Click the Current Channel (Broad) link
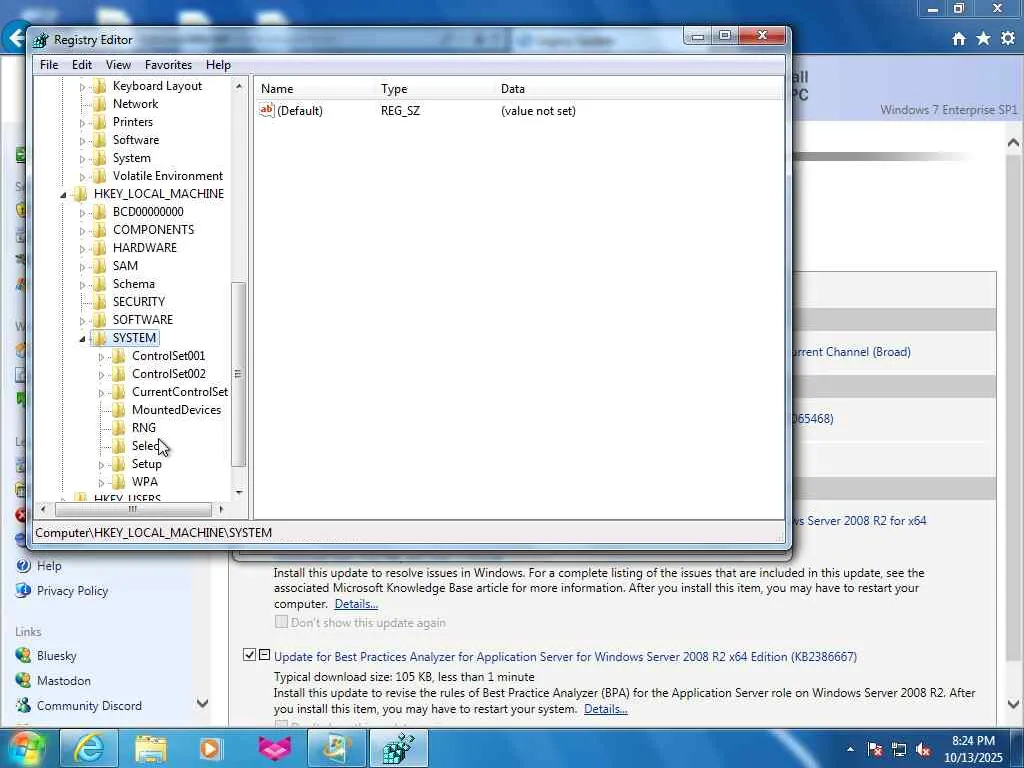The height and width of the screenshot is (768, 1024). (x=852, y=352)
